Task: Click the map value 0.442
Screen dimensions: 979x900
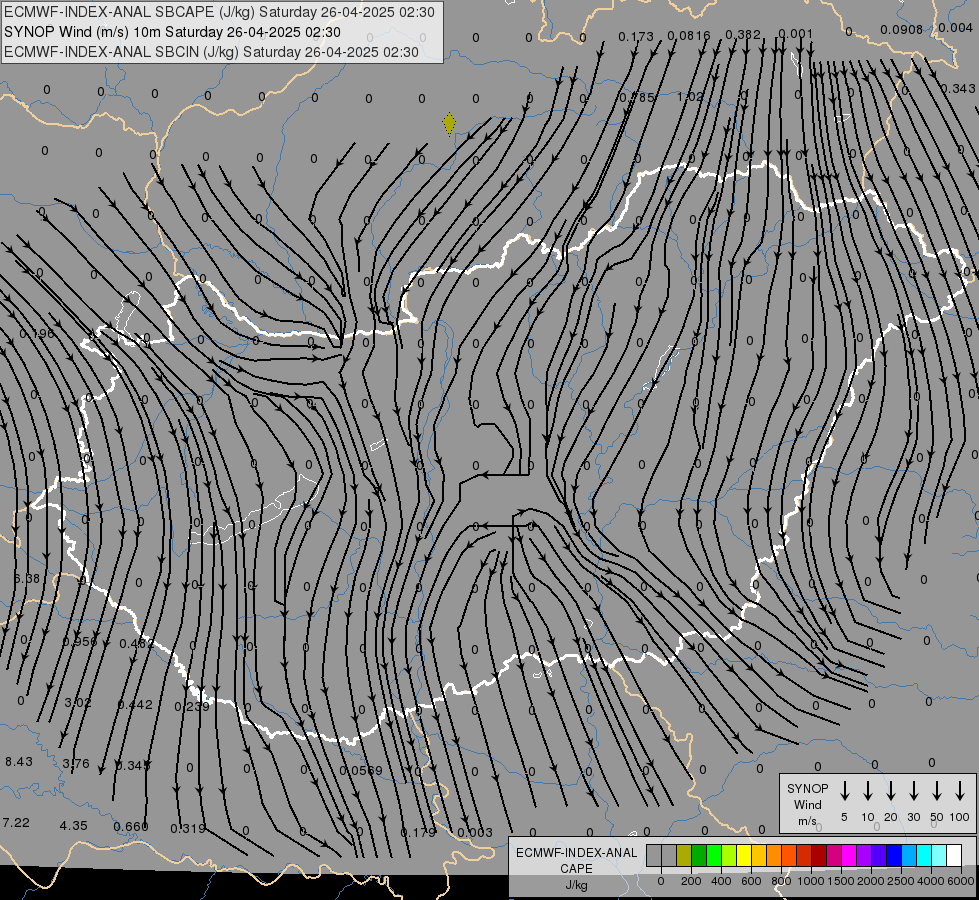Action: 135,704
